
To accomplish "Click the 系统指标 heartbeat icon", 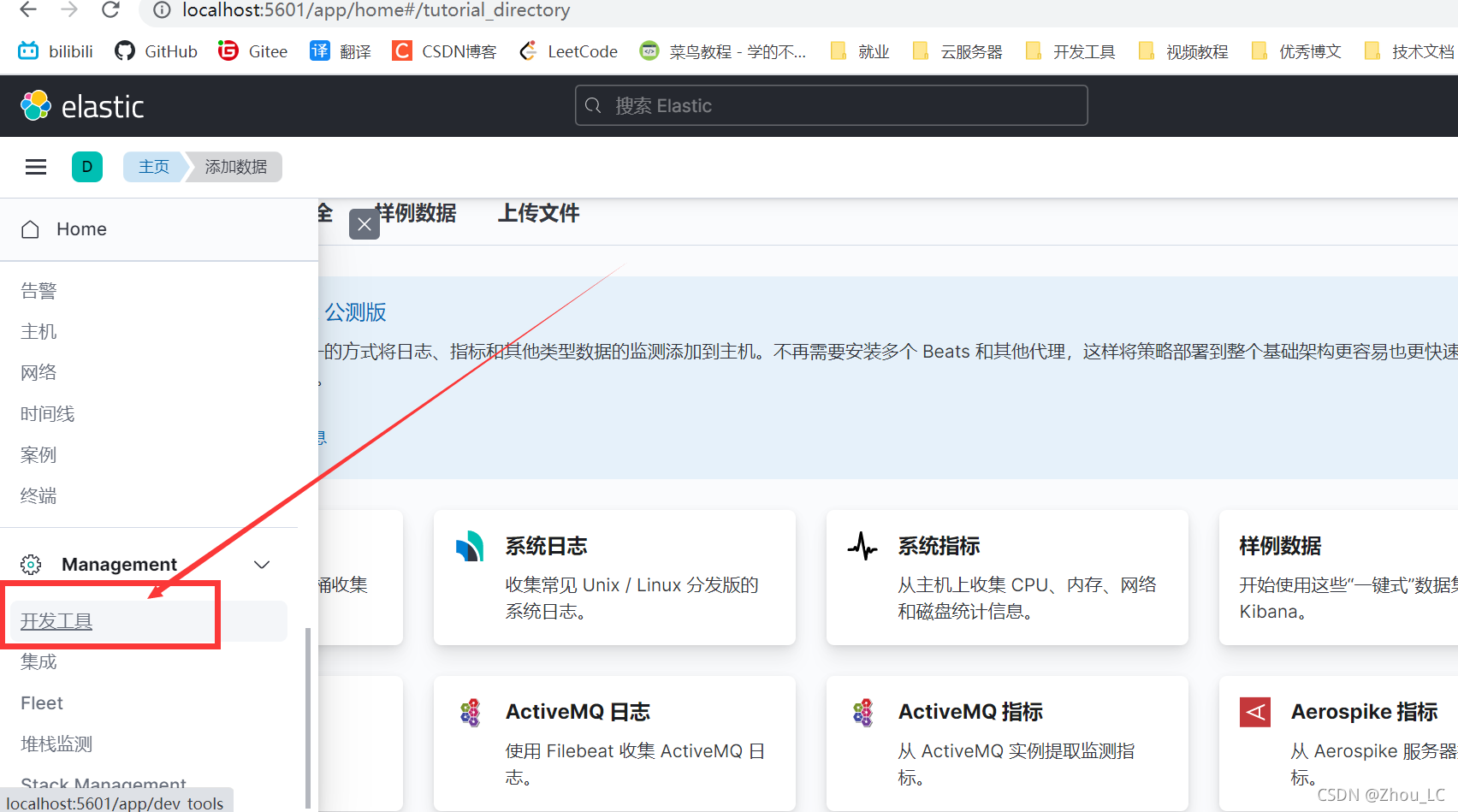I will click(x=862, y=546).
